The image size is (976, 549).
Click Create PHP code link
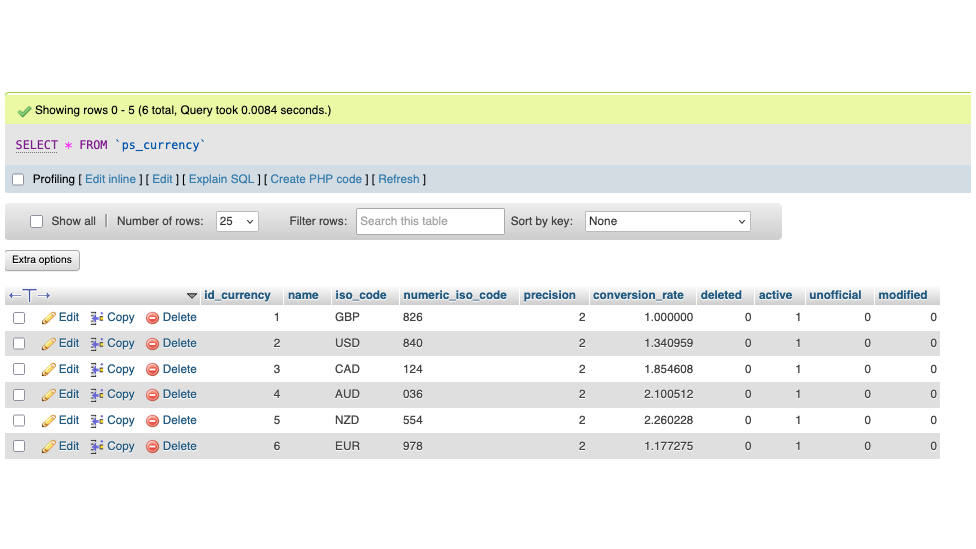click(x=316, y=179)
